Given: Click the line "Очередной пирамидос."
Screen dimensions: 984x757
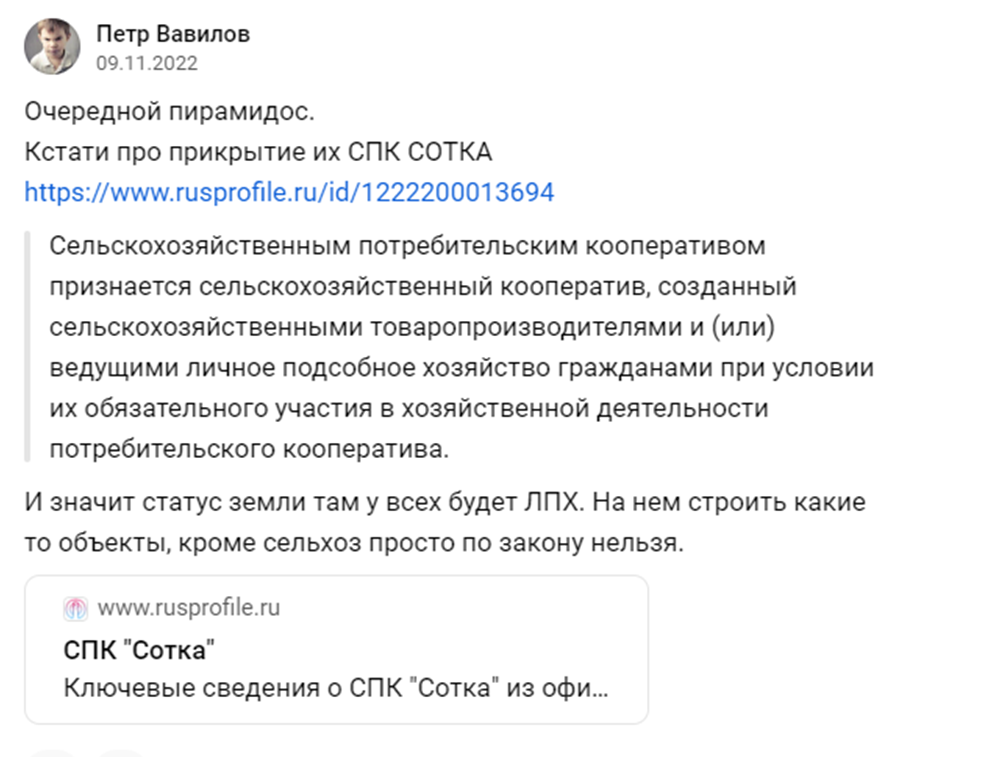Looking at the screenshot, I should click(160, 110).
